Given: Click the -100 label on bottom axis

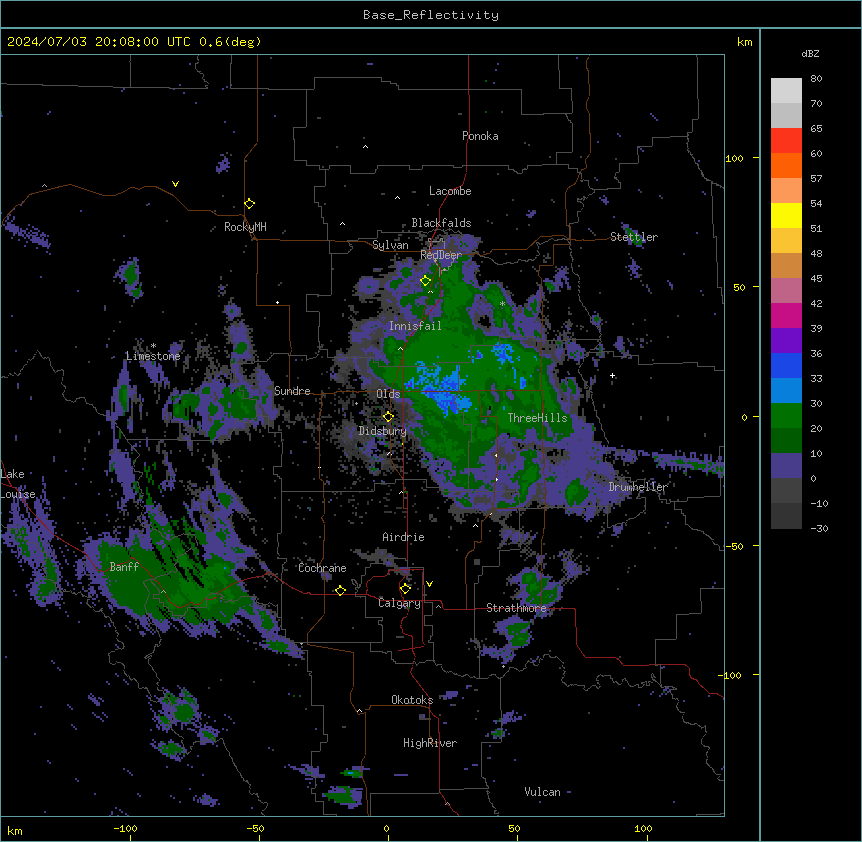Looking at the screenshot, I should [x=125, y=828].
